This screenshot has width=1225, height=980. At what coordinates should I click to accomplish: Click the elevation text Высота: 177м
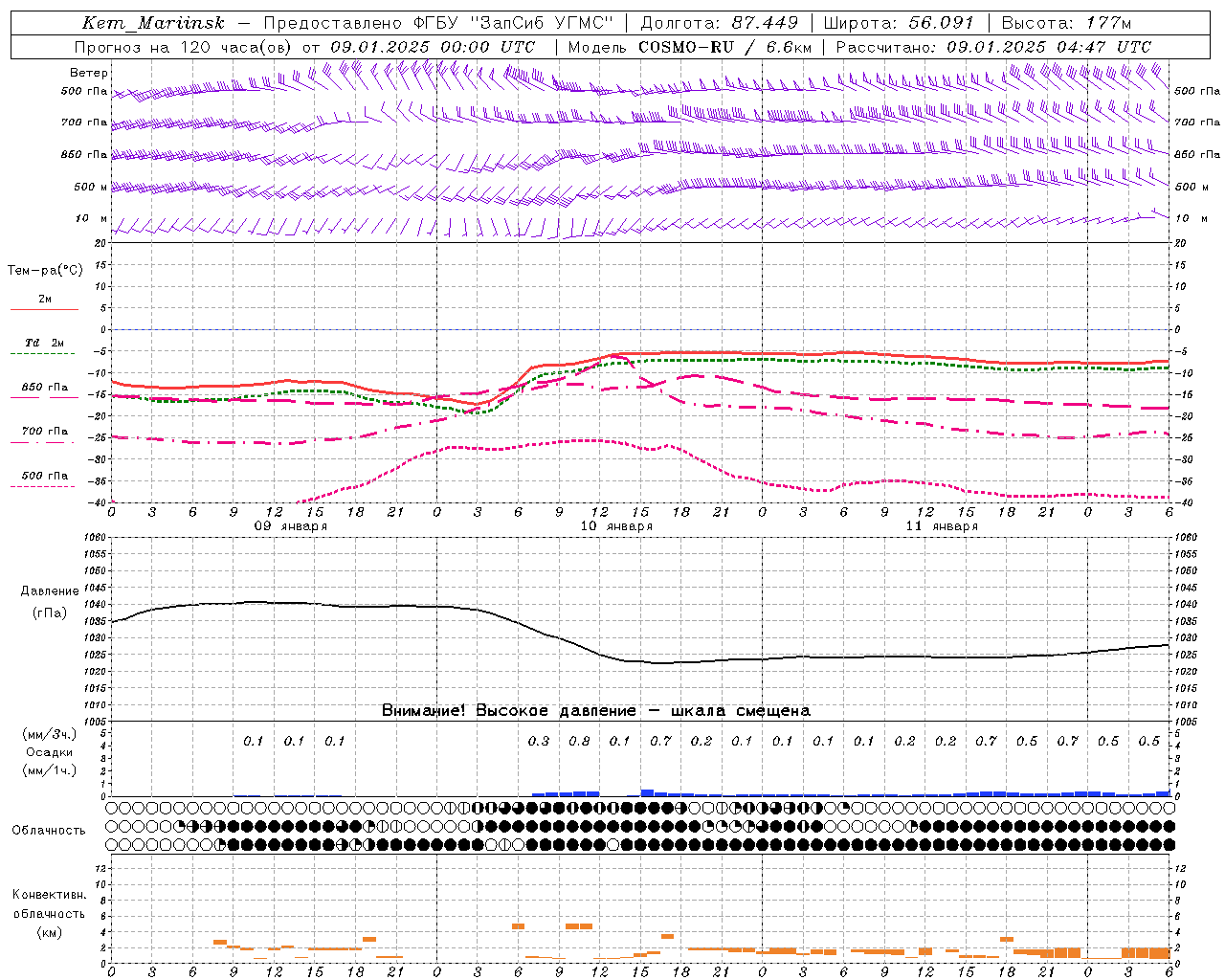click(x=1066, y=23)
